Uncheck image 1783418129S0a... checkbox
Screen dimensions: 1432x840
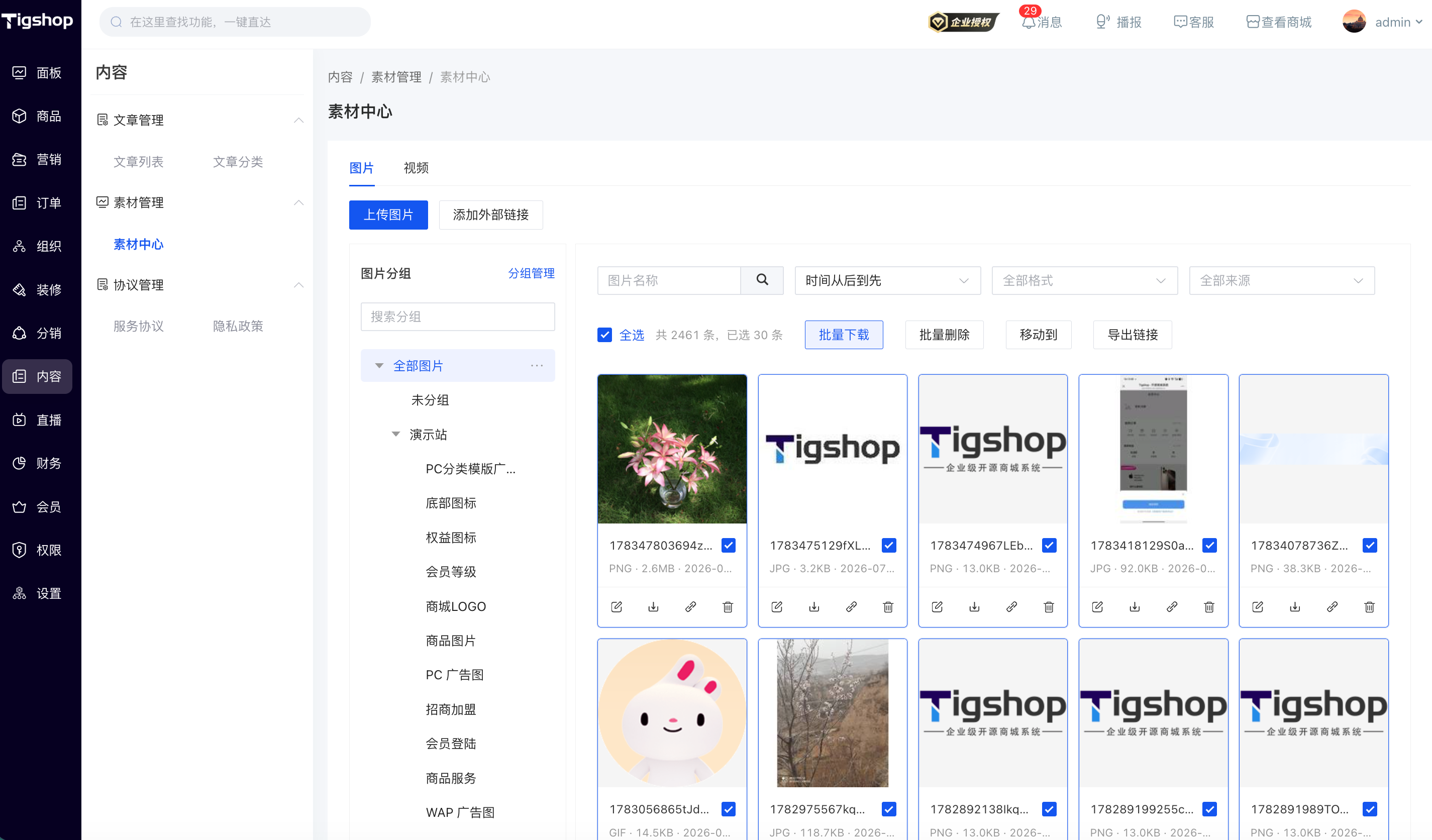1210,545
